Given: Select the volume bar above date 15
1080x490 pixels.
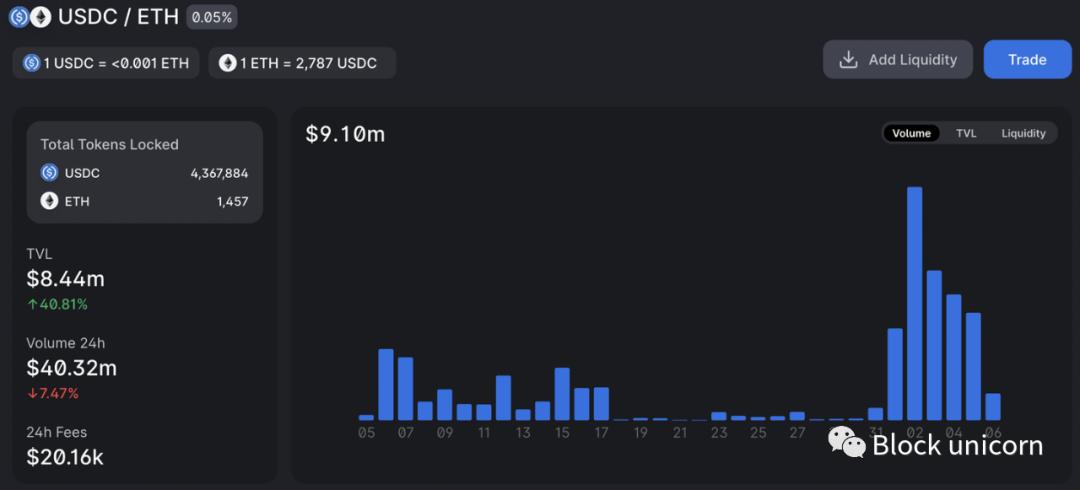Looking at the screenshot, I should click(562, 394).
